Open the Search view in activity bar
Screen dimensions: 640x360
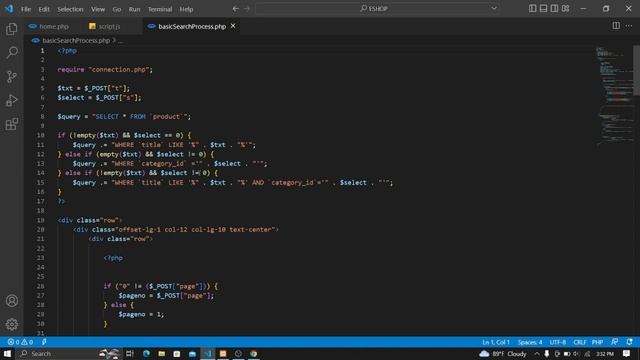[x=12, y=52]
